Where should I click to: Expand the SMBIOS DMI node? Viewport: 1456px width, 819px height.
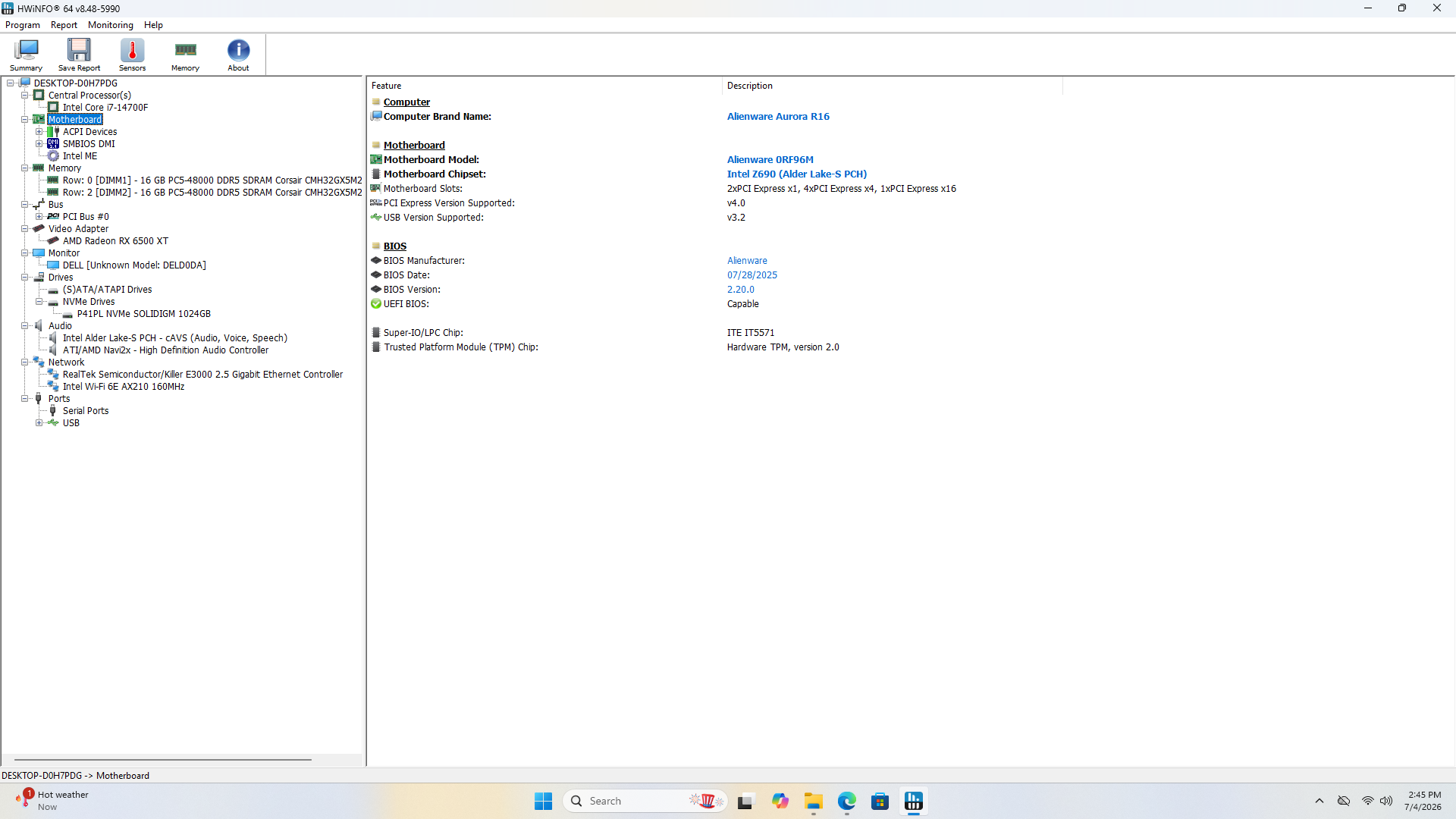pyautogui.click(x=39, y=144)
